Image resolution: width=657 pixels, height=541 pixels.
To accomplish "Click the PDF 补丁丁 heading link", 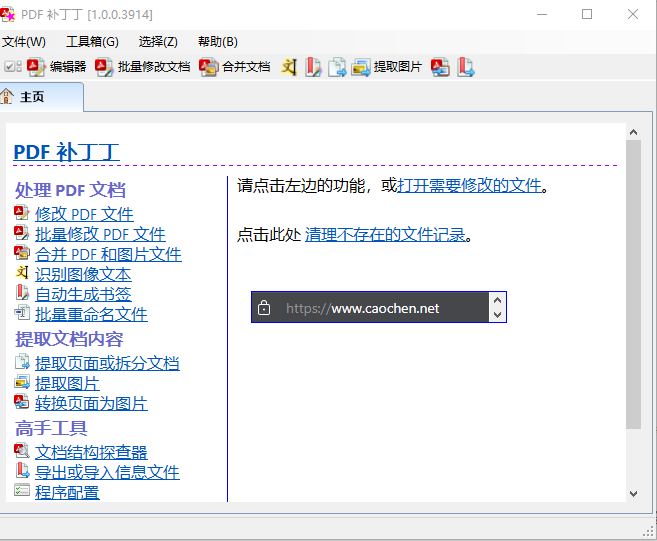I will (66, 152).
